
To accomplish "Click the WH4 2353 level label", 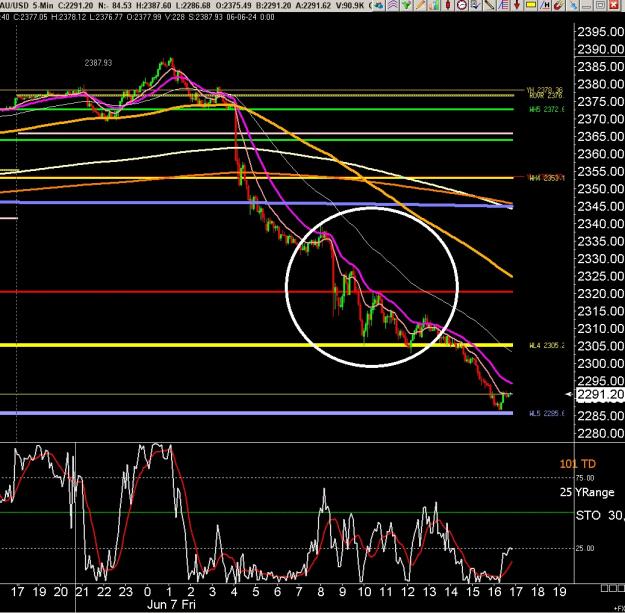I will [x=546, y=178].
